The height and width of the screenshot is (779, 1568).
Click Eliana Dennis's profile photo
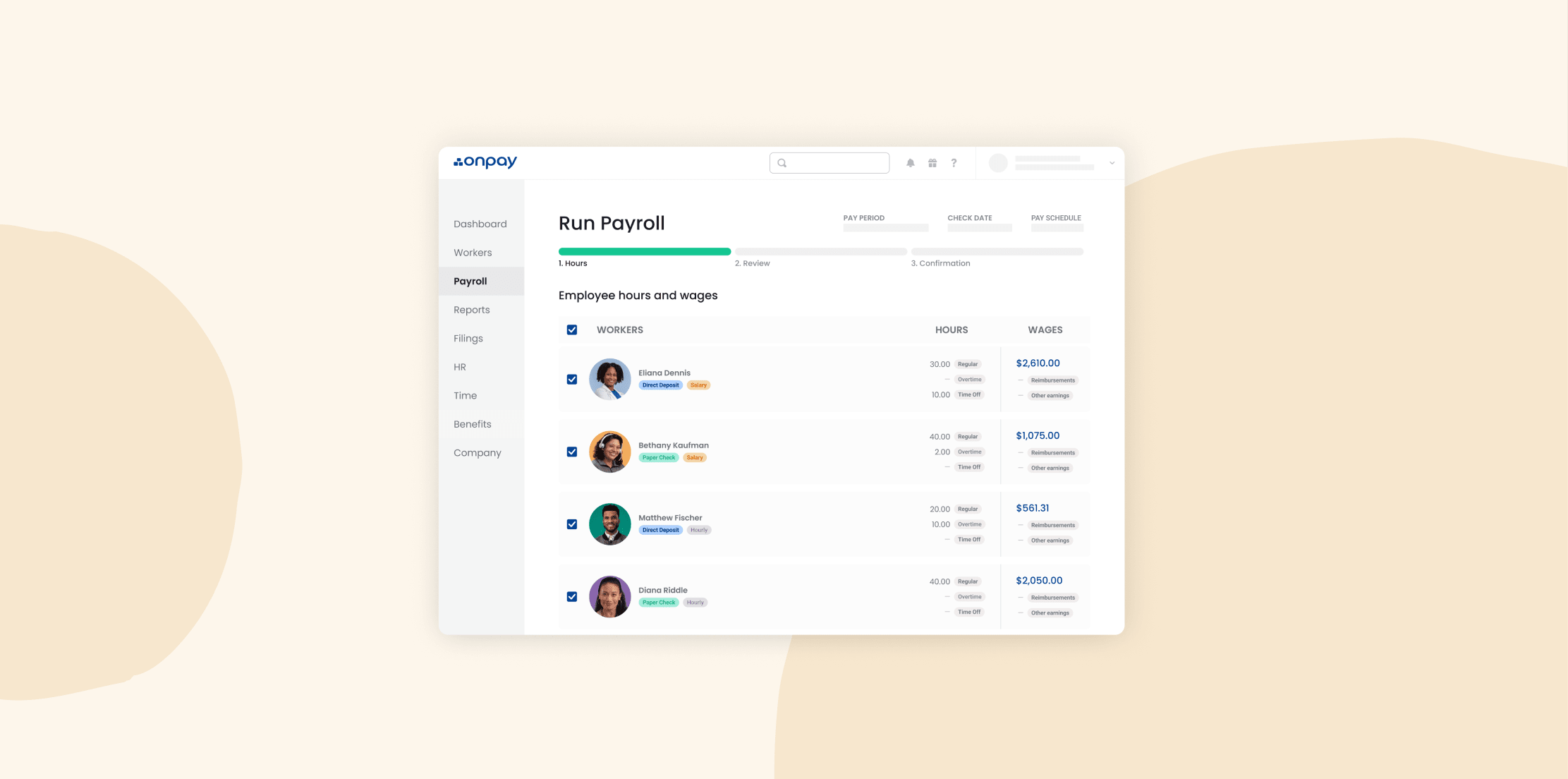609,380
